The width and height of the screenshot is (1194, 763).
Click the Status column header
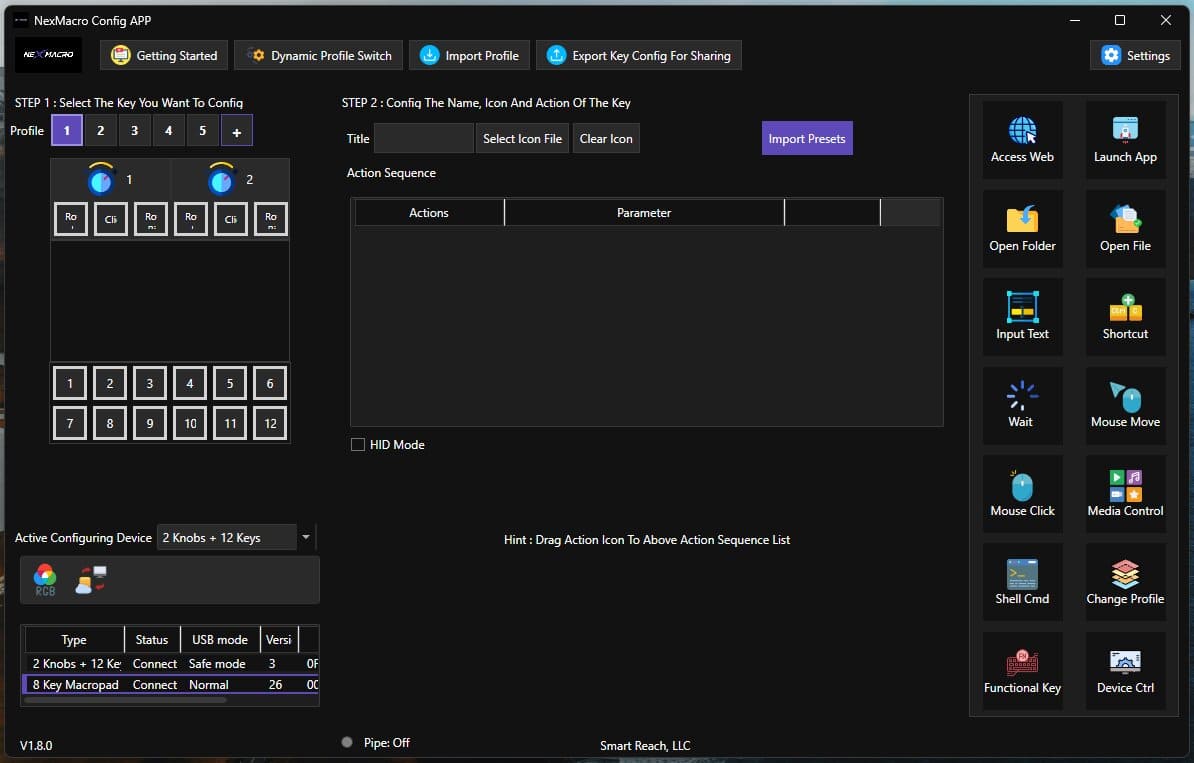(152, 640)
